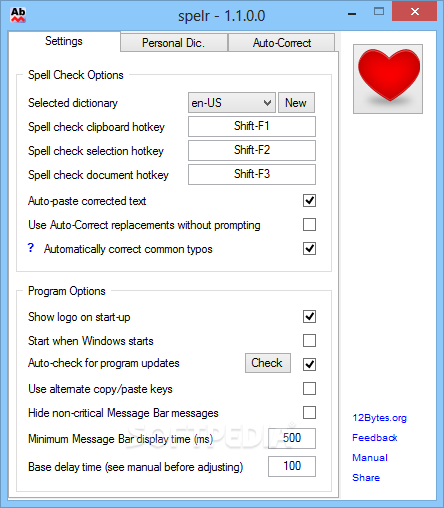This screenshot has width=444, height=508.
Task: Click the Shift-F2 selection hotkey field
Action: tap(252, 150)
